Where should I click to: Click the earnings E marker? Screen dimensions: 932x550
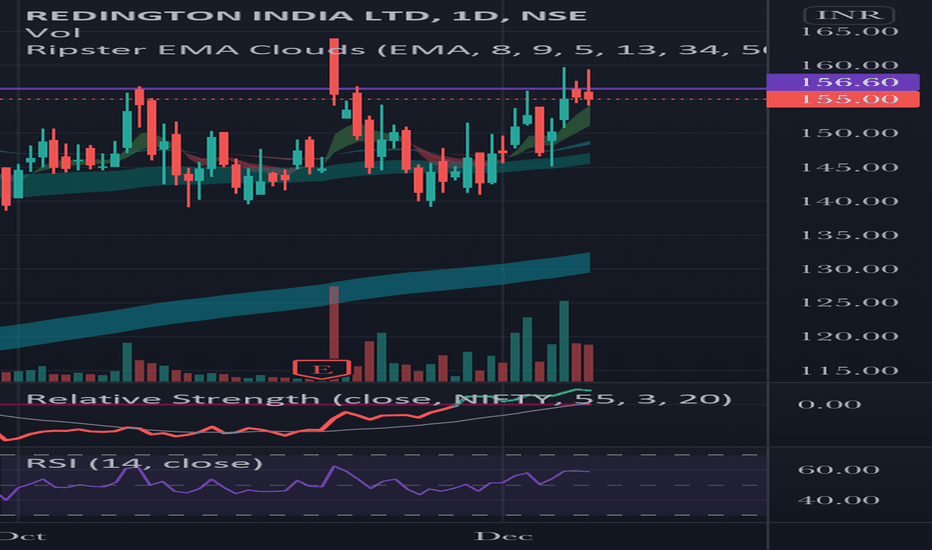click(322, 369)
